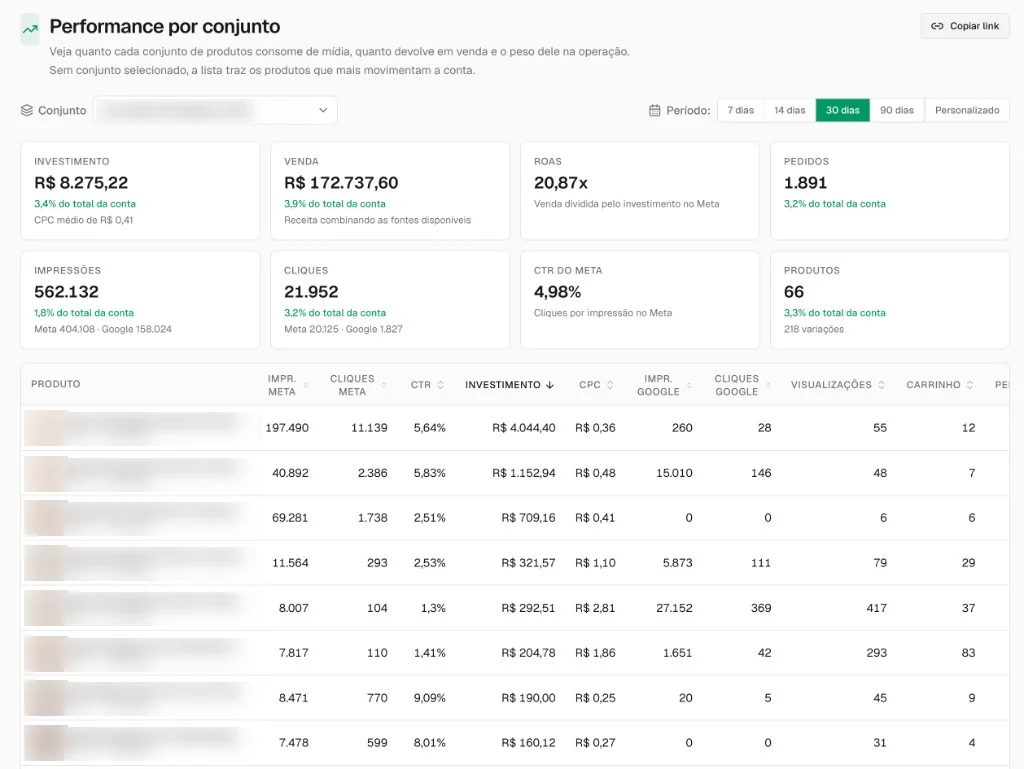Screen dimensions: 1024x769
Task: Click the investment cell R$ 204,78
Action: [x=528, y=653]
